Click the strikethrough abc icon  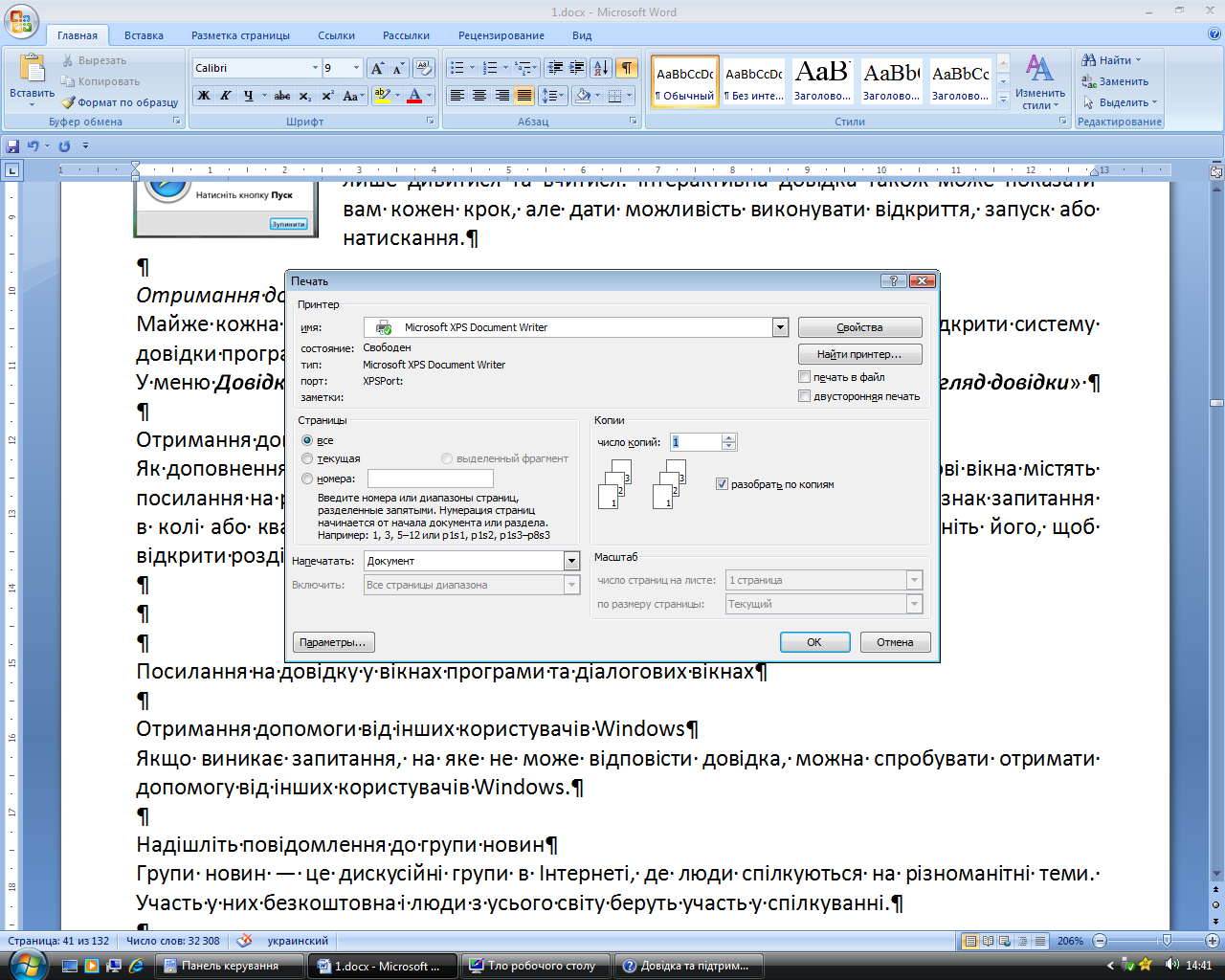(282, 96)
